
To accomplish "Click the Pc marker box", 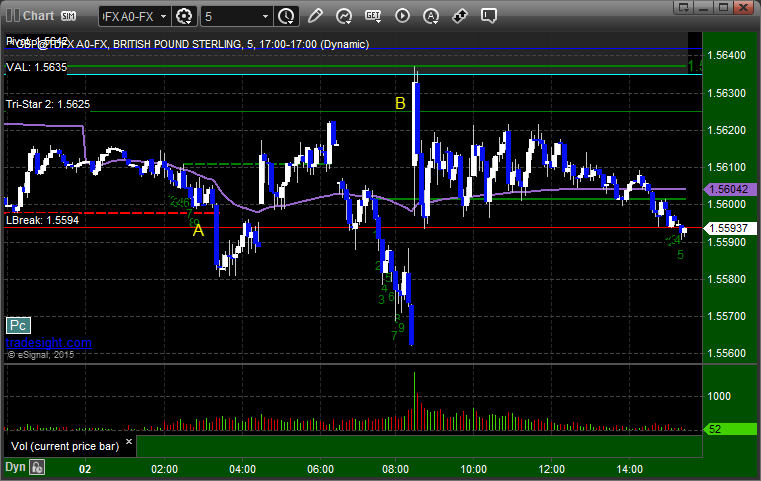I will (18, 325).
